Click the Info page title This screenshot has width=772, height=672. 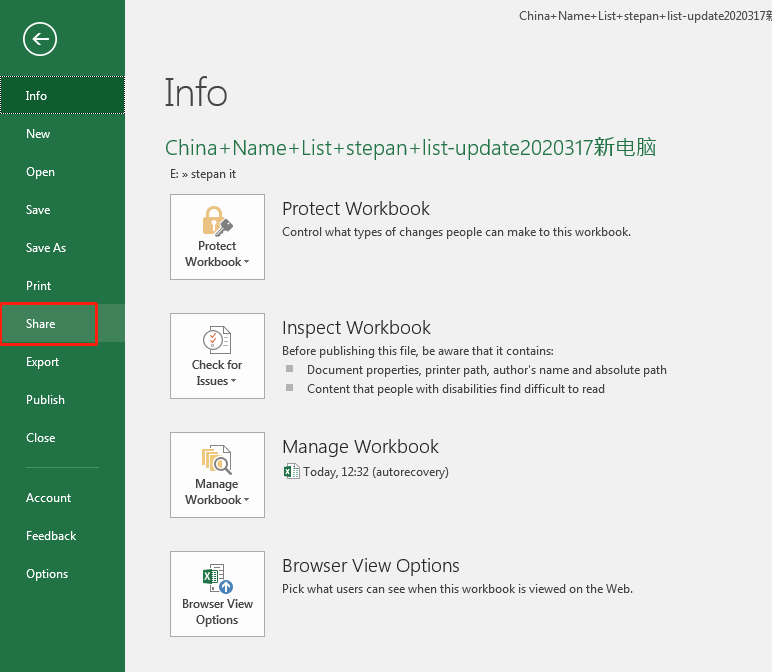(195, 92)
